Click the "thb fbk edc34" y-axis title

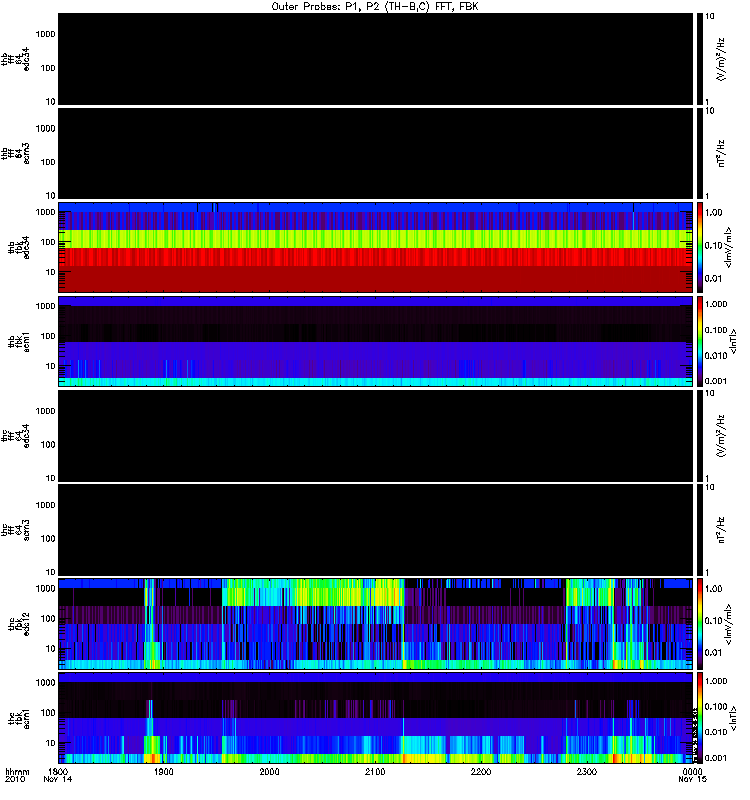coord(19,247)
